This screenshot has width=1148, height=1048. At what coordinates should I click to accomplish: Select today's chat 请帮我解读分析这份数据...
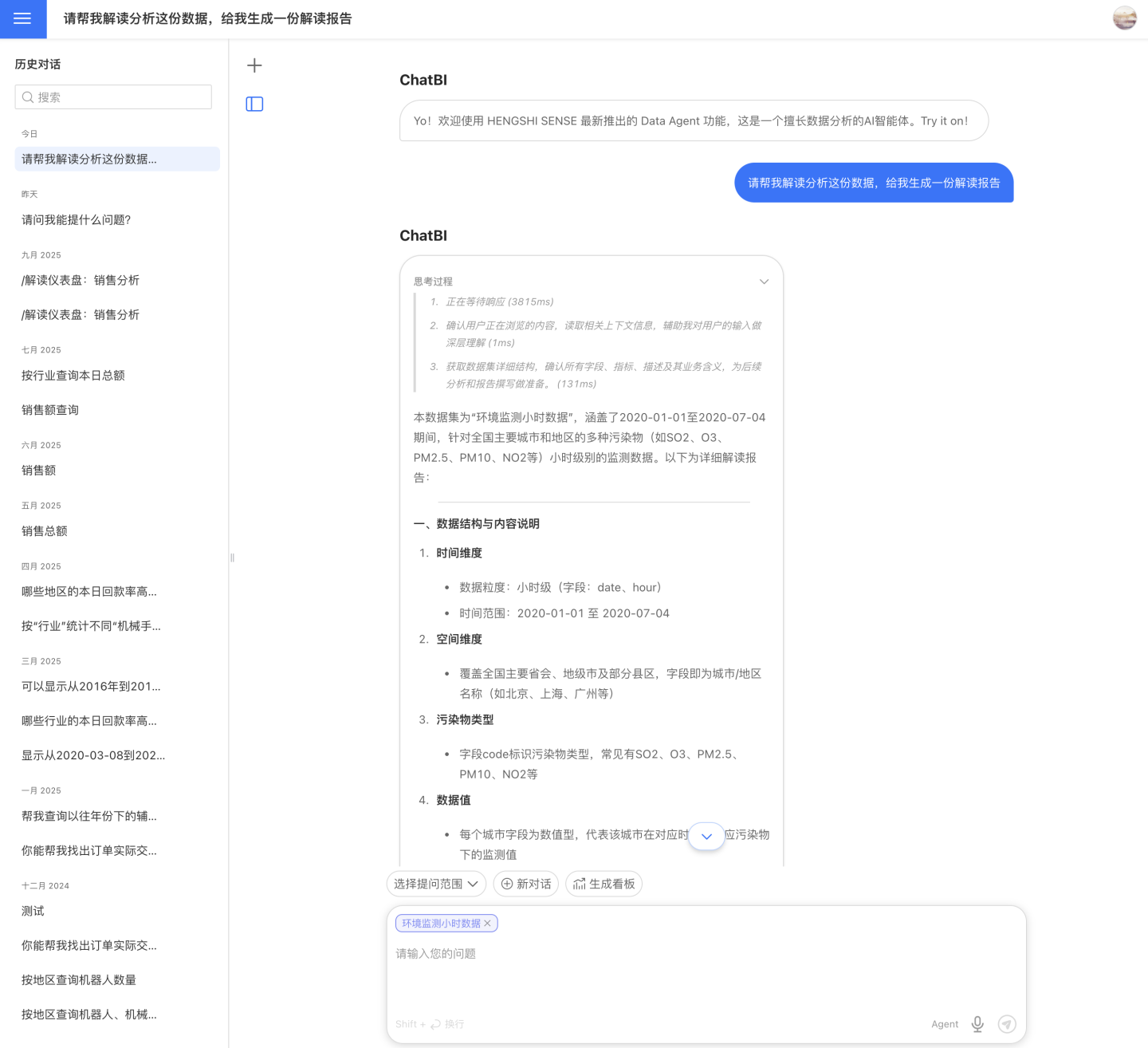click(x=117, y=159)
